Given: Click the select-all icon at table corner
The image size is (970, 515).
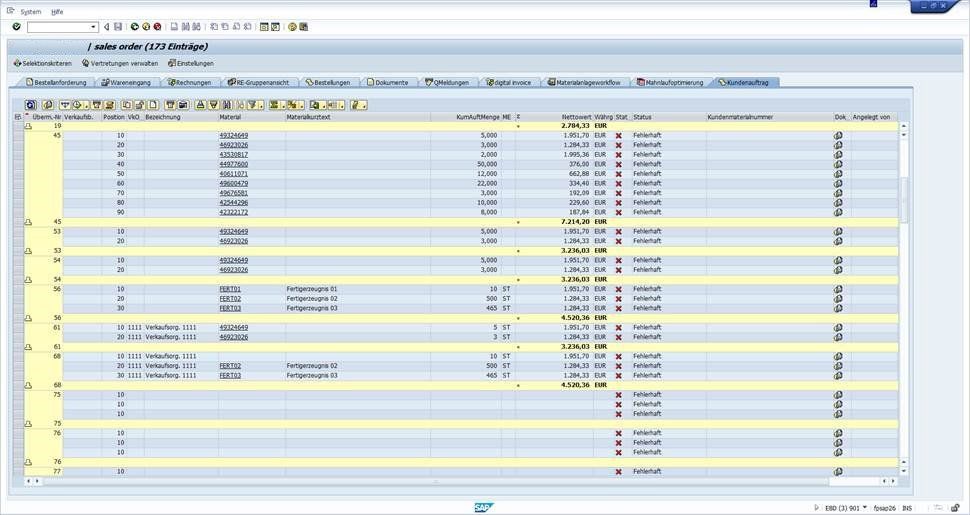Looking at the screenshot, I should pyautogui.click(x=17, y=116).
